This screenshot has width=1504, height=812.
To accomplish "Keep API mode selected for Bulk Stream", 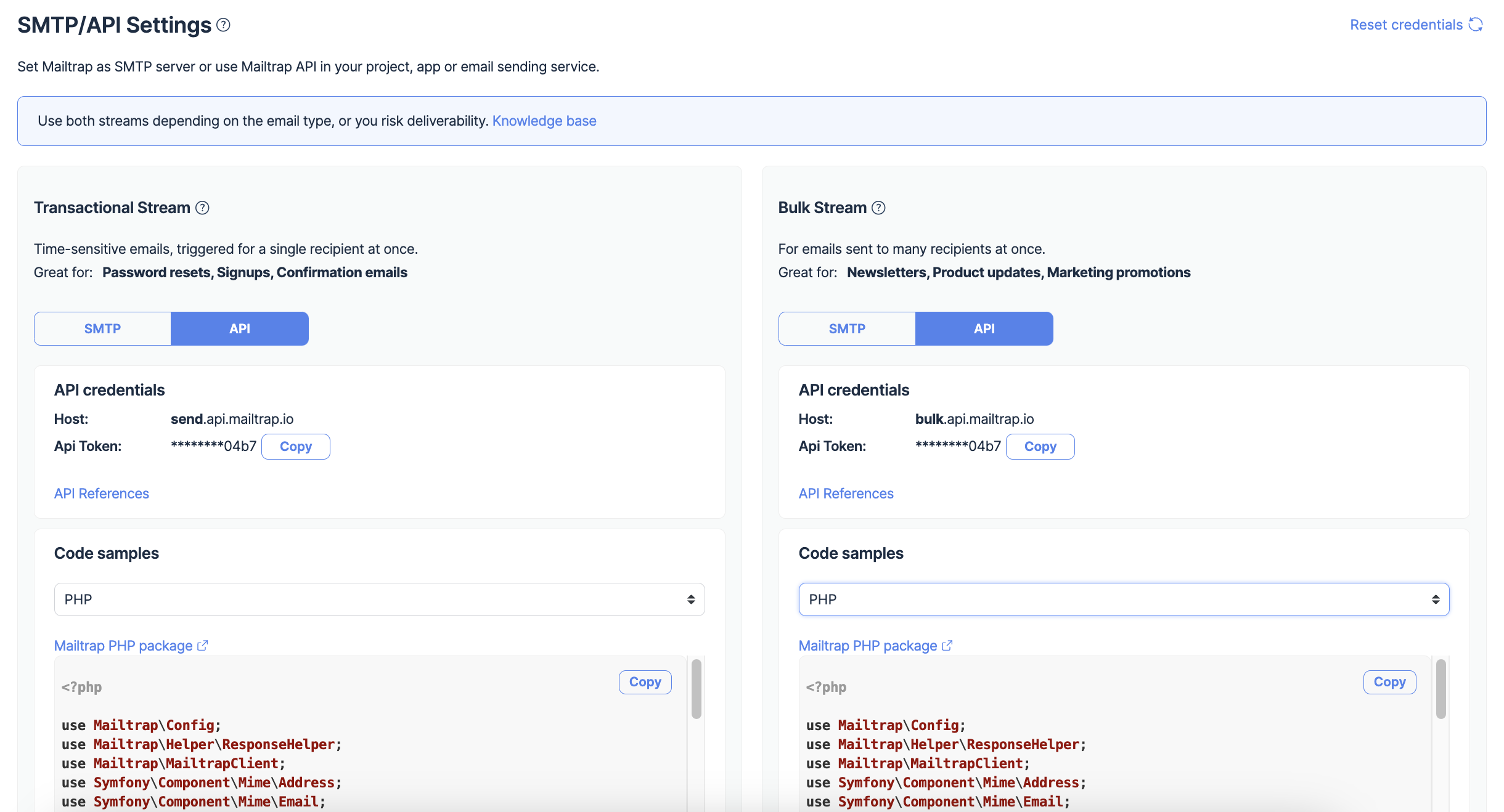I will pos(984,328).
